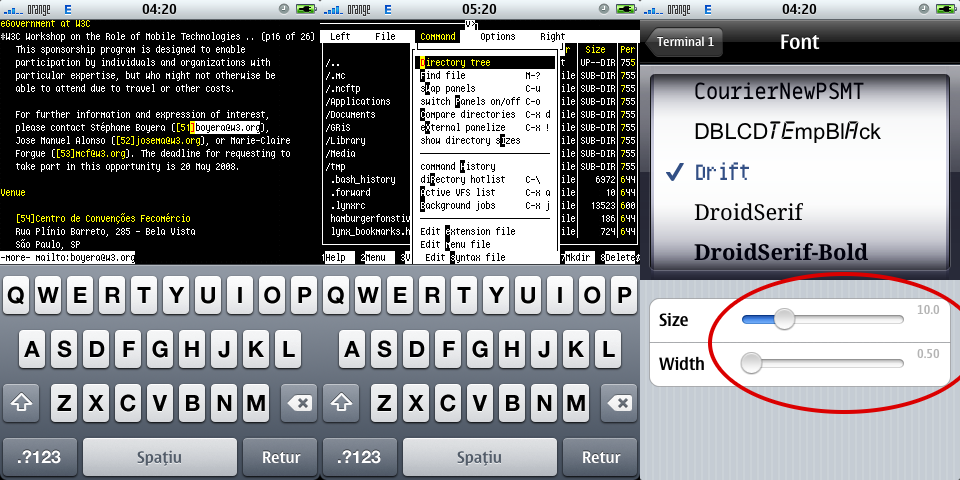Image resolution: width=960 pixels, height=480 pixels.
Task: Click 8Delete in Midnight Commander function bar
Action: [x=619, y=258]
